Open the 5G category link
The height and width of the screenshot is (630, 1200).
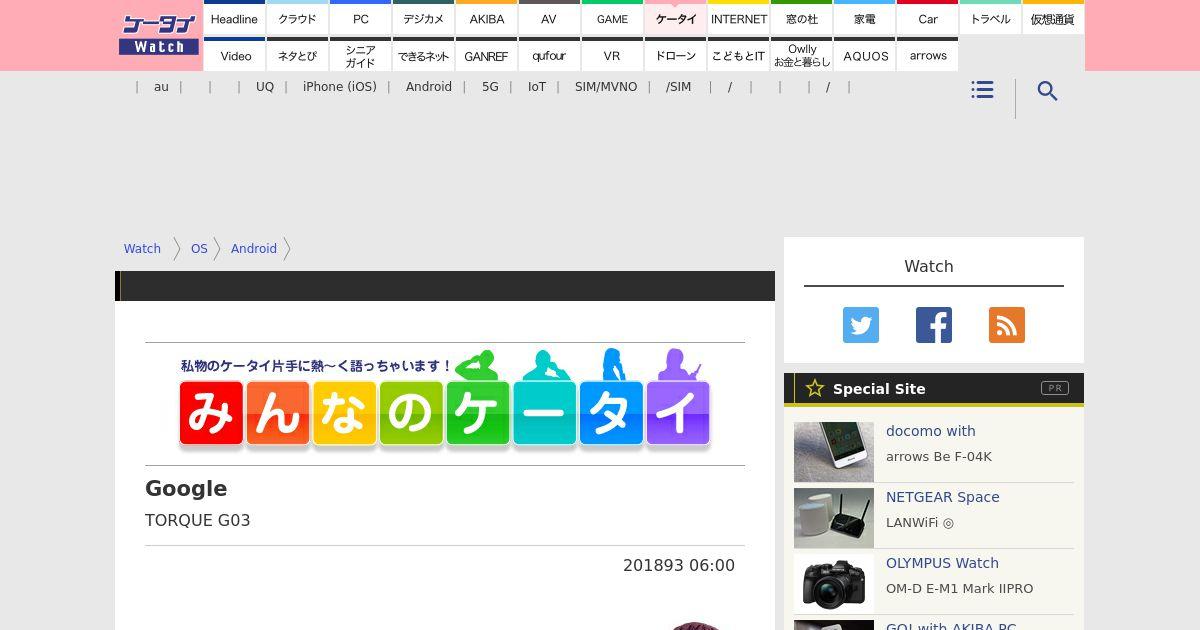(490, 87)
